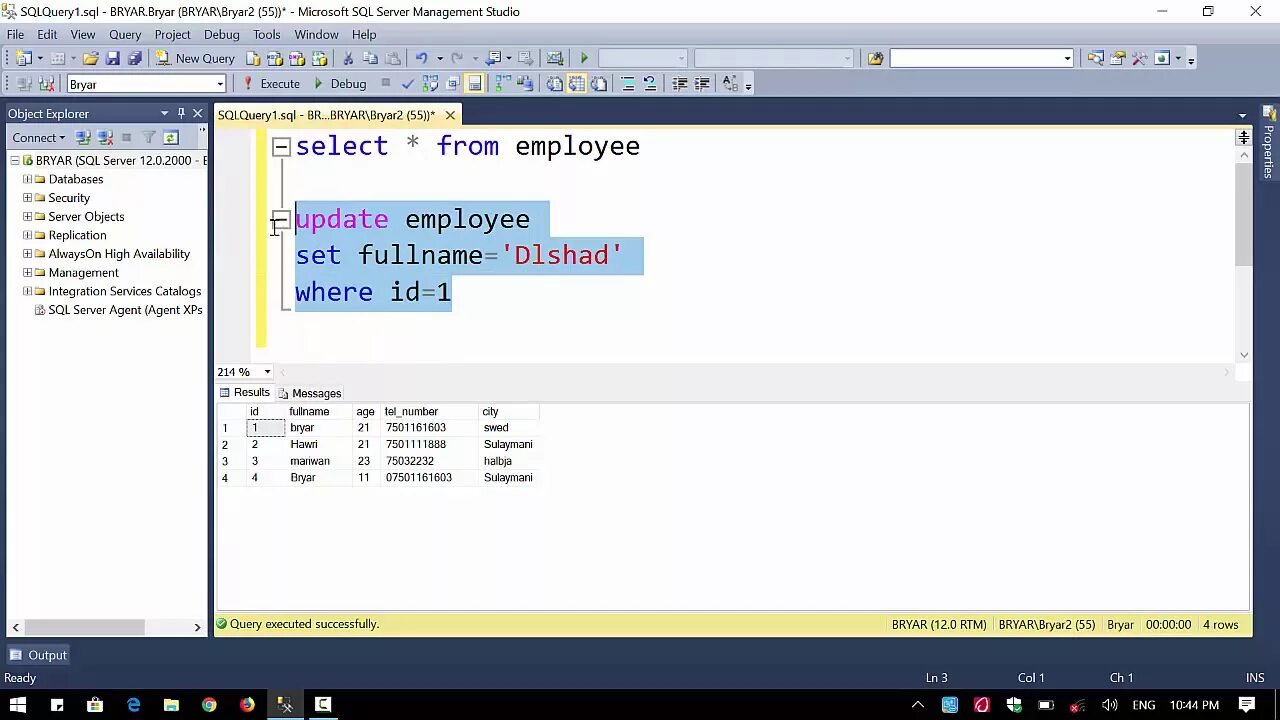Click the Save All icon
Screen dimensions: 1280x720
[135, 58]
